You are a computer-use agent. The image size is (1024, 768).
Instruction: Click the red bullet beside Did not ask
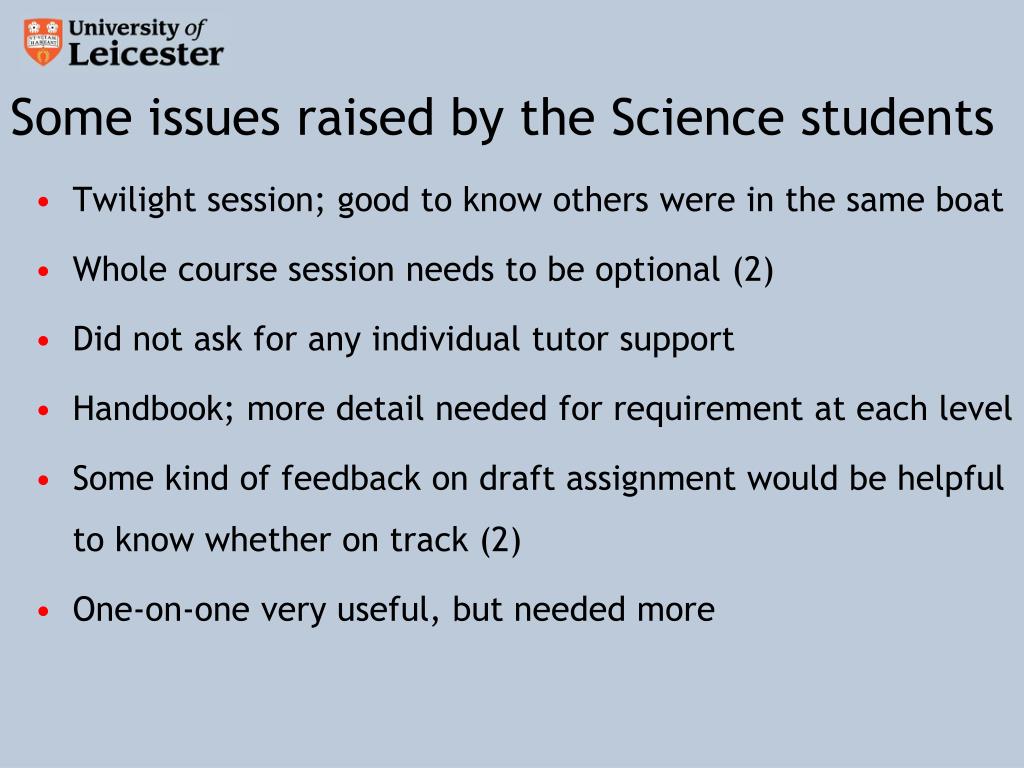pos(44,340)
